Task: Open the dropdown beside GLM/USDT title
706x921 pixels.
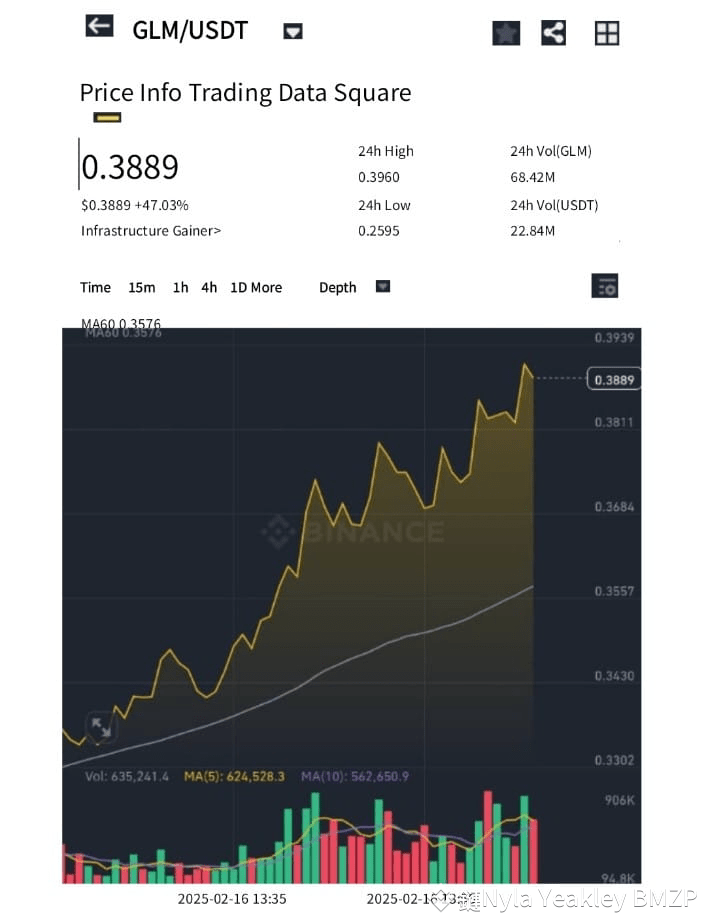Action: [x=291, y=31]
